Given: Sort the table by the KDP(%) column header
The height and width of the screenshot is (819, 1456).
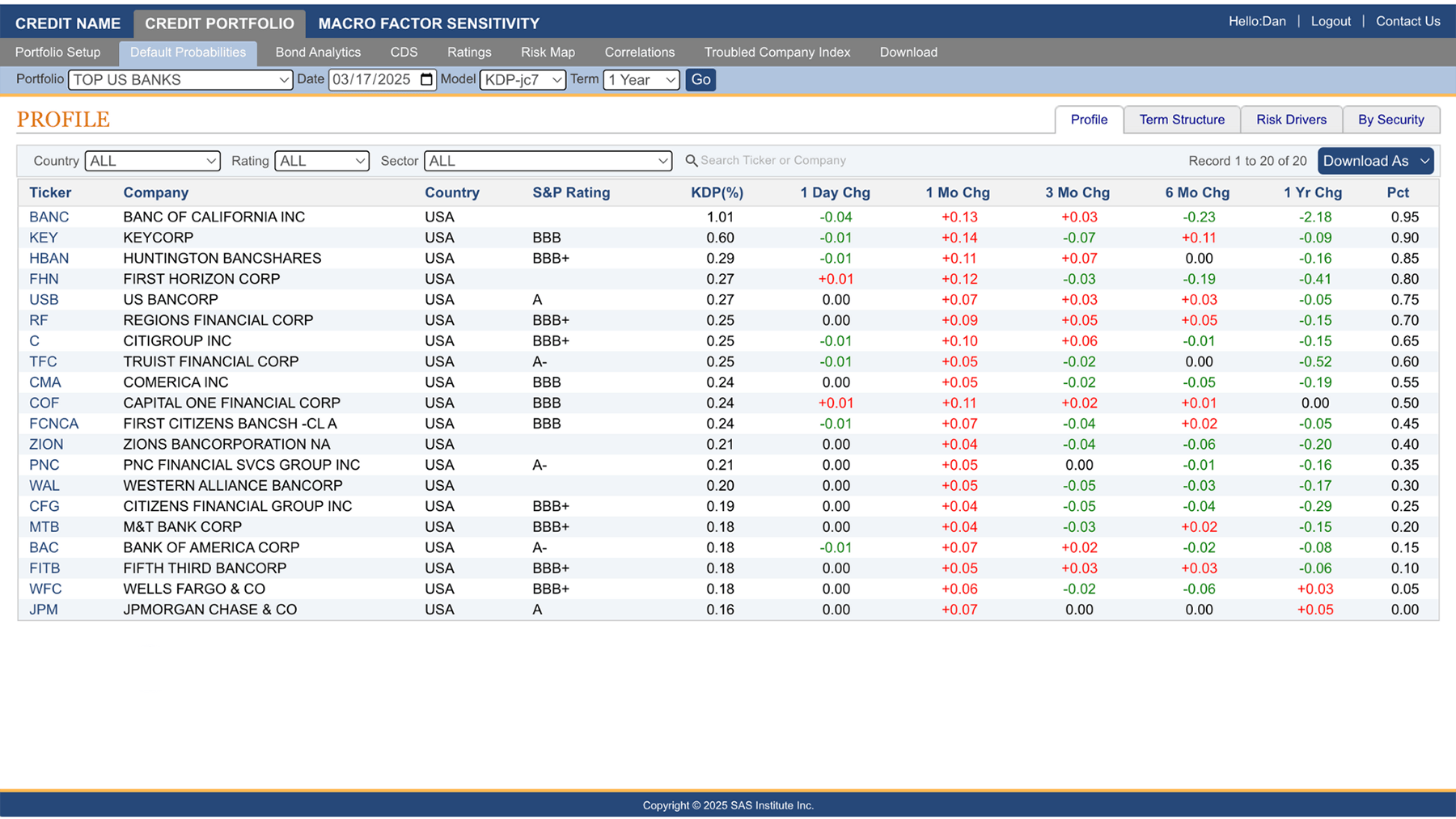Looking at the screenshot, I should 718,192.
